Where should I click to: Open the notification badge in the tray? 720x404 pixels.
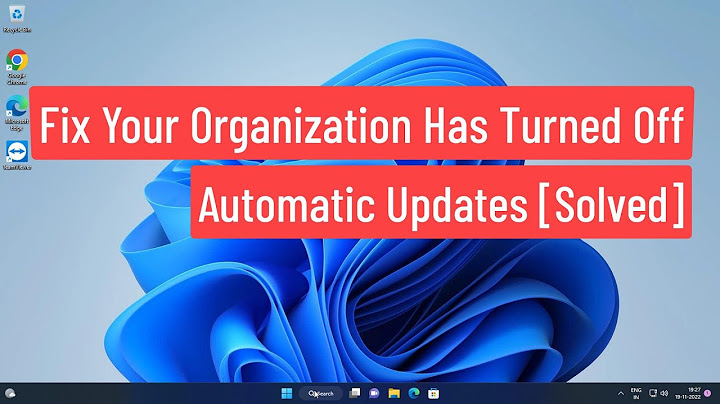coord(708,393)
